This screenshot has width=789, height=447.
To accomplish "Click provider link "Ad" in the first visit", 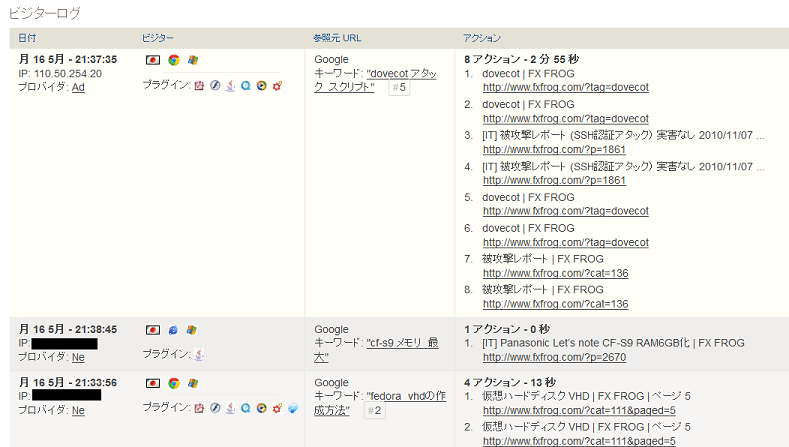I will 78,87.
